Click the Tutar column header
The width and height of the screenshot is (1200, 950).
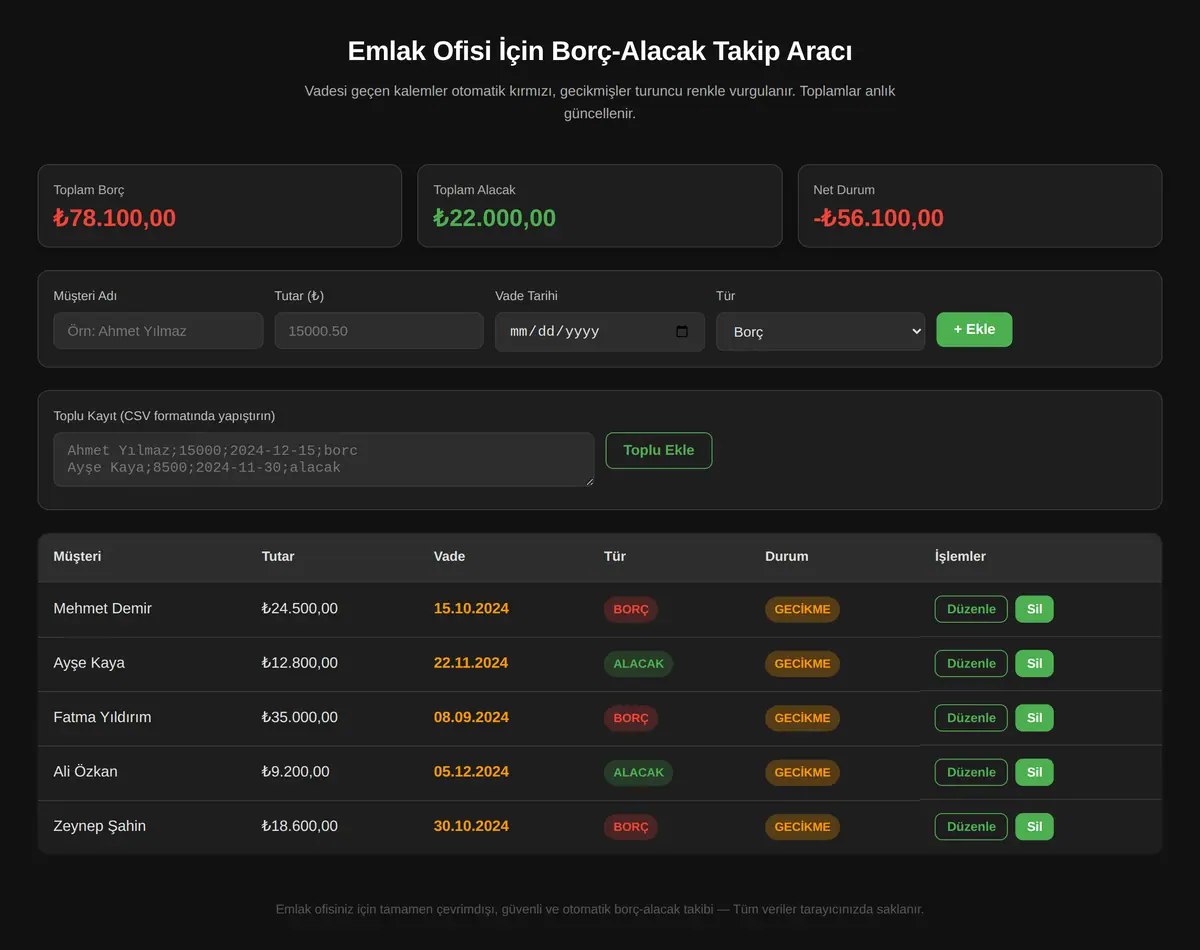(x=278, y=556)
